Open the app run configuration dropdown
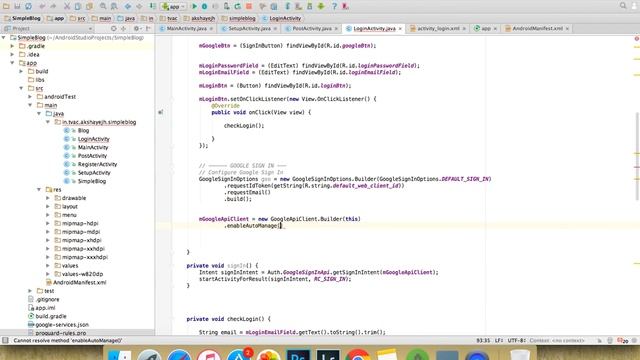The width and height of the screenshot is (640, 360). pos(173,6)
